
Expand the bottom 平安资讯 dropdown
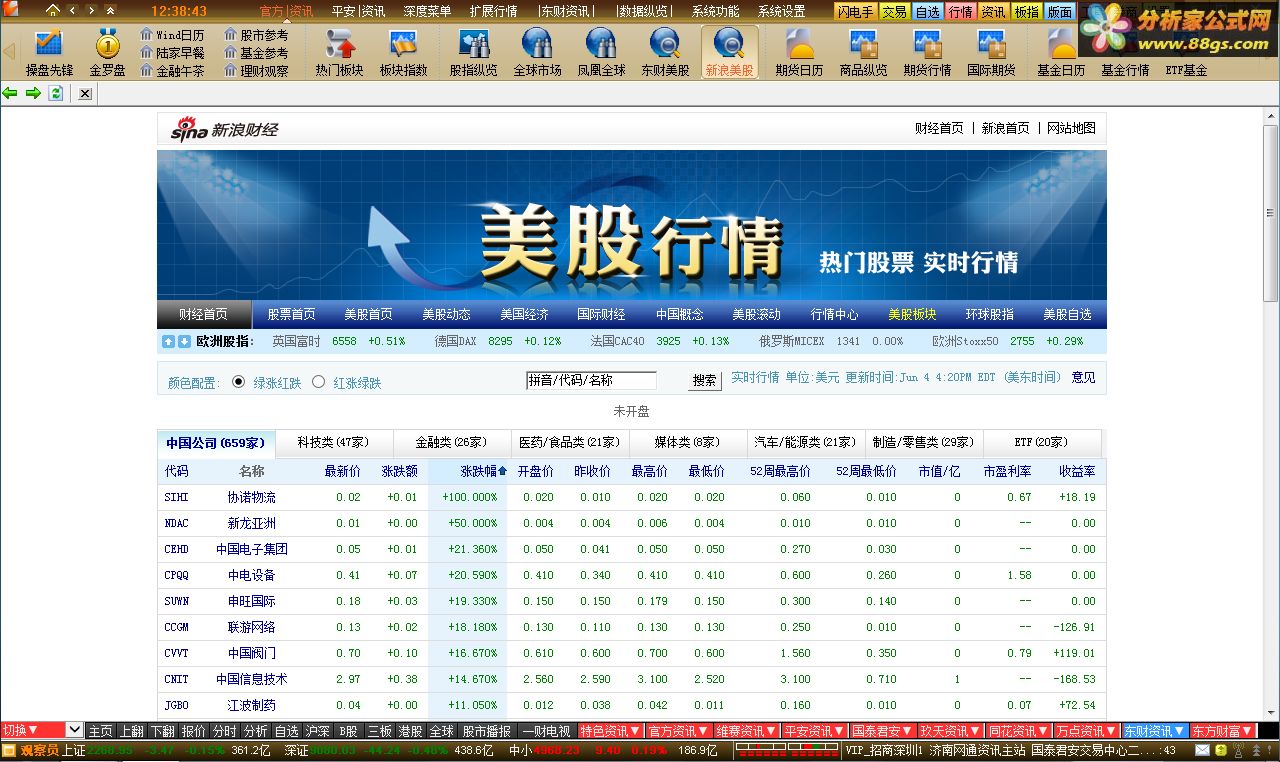[x=815, y=731]
